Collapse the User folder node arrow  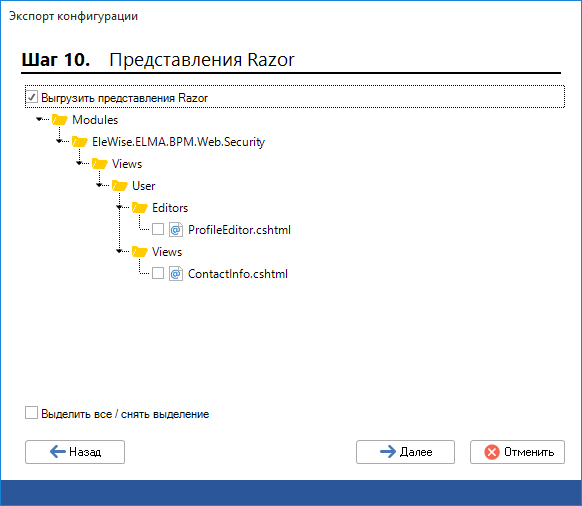pyautogui.click(x=99, y=185)
